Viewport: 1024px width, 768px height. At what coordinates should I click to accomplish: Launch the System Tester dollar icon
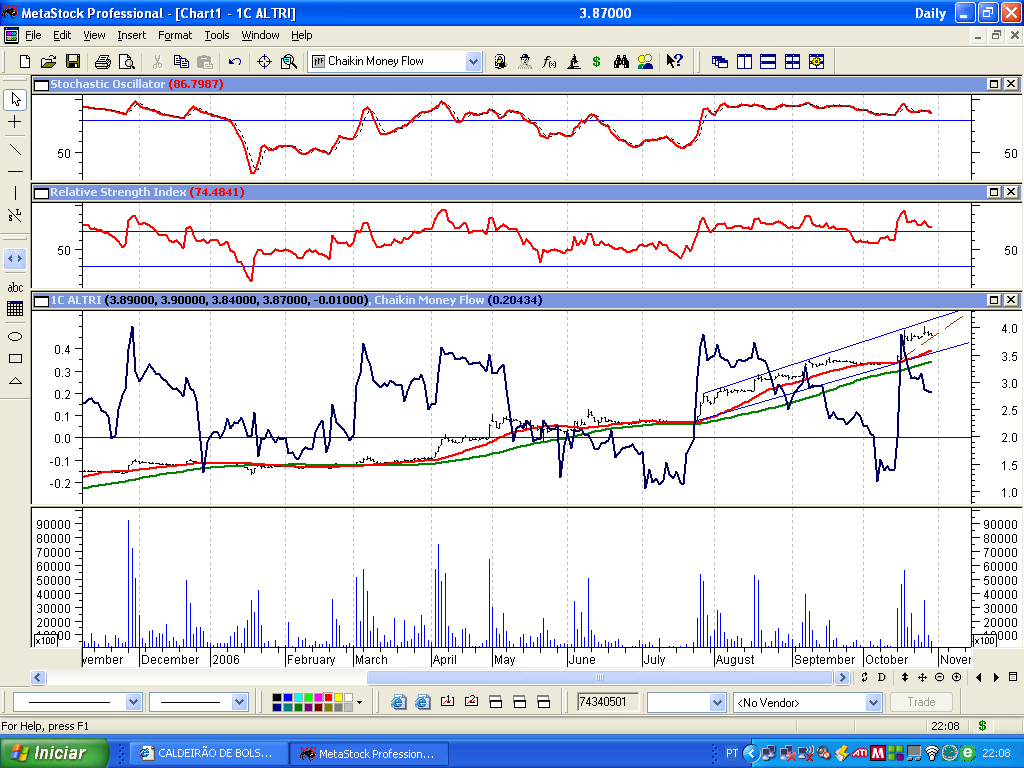tap(596, 61)
